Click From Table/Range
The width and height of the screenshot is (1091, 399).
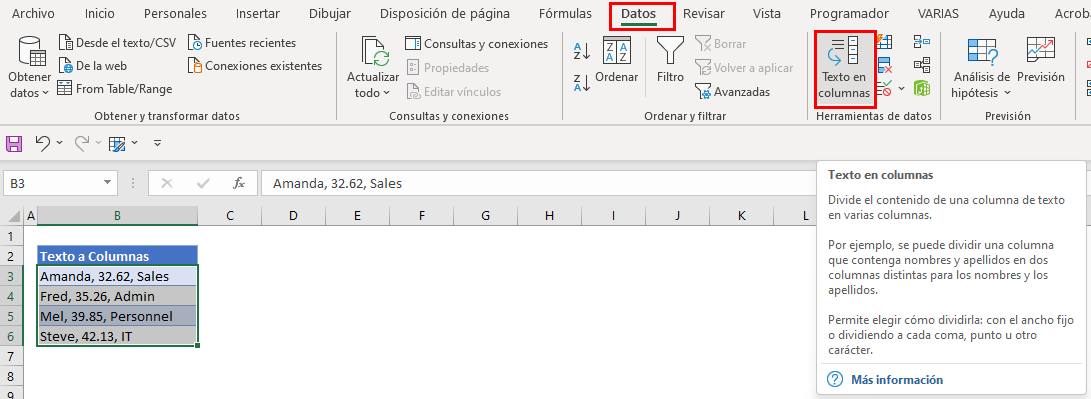[115, 88]
